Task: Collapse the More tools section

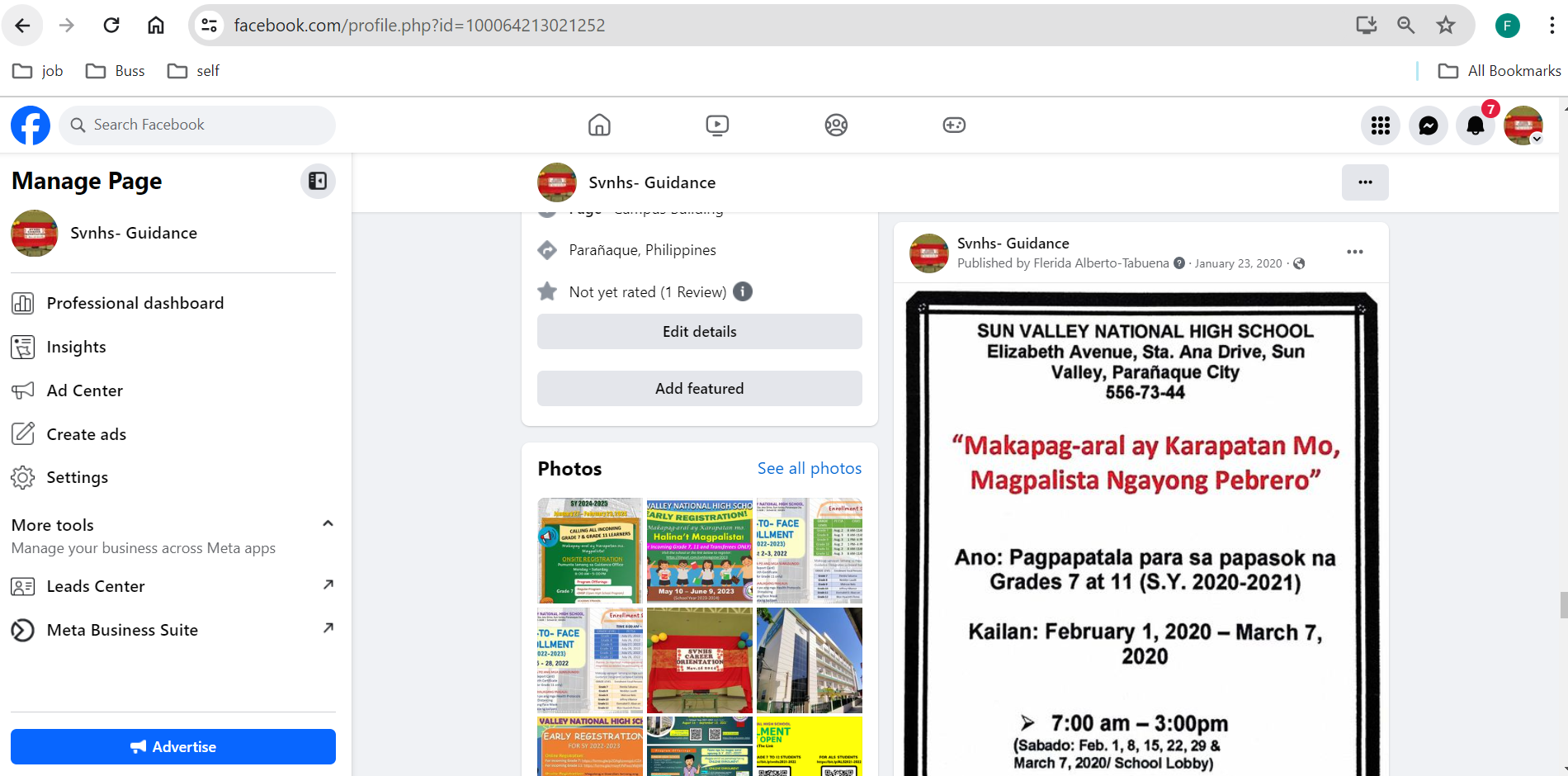Action: coord(328,523)
